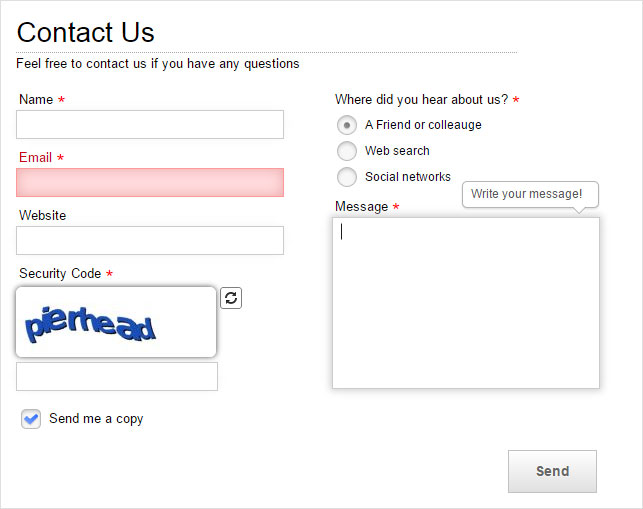The image size is (643, 509).
Task: Uncheck the 'Send me a copy' checkbox
Action: point(31,419)
